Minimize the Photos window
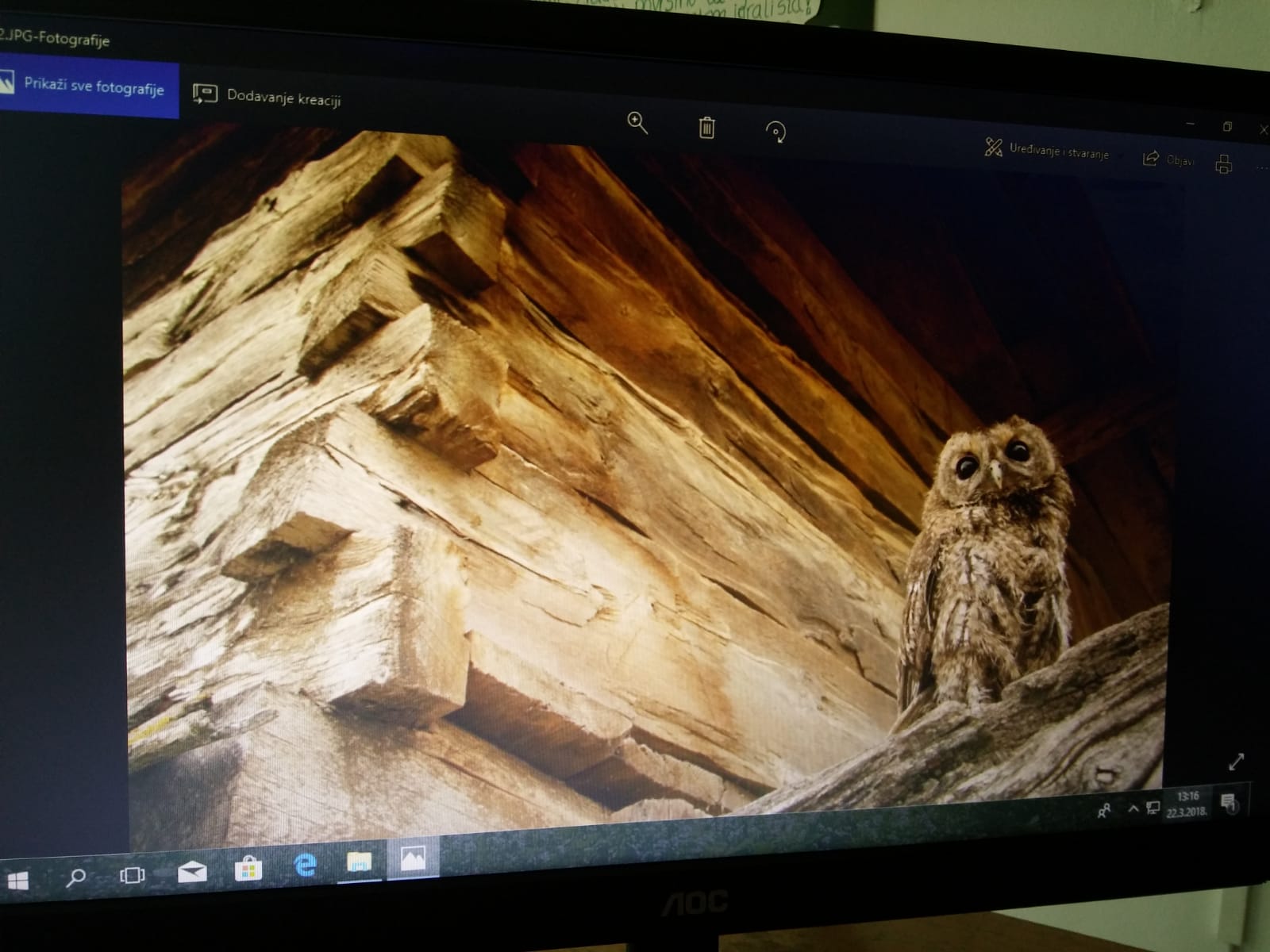 click(1191, 124)
